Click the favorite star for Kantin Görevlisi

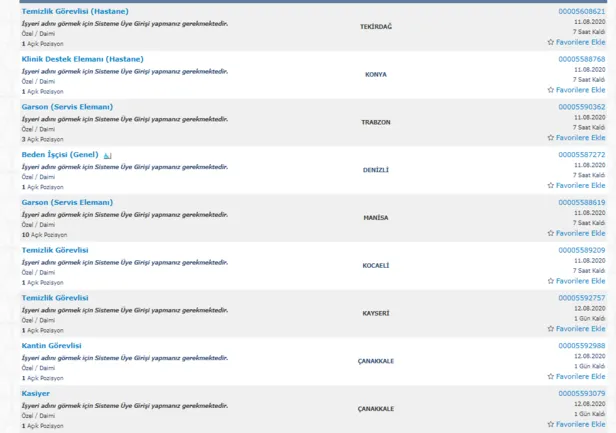coord(550,377)
